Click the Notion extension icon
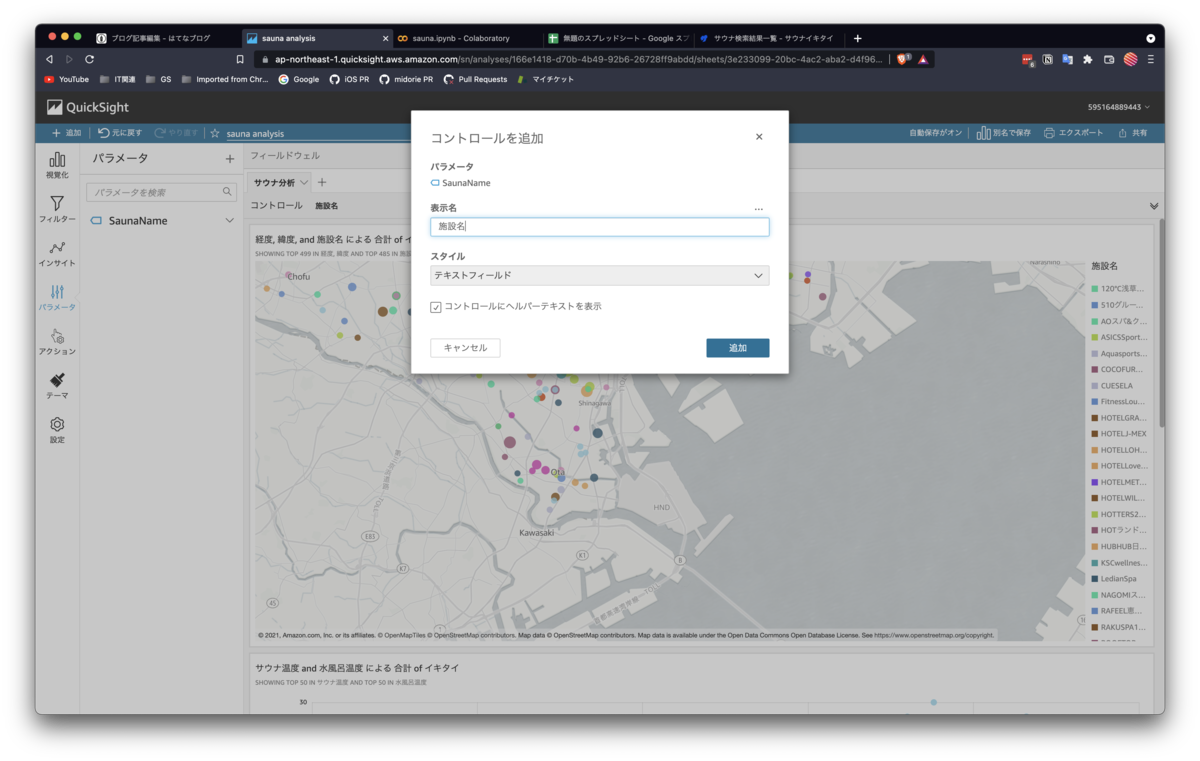The height and width of the screenshot is (761, 1200). pos(1047,59)
